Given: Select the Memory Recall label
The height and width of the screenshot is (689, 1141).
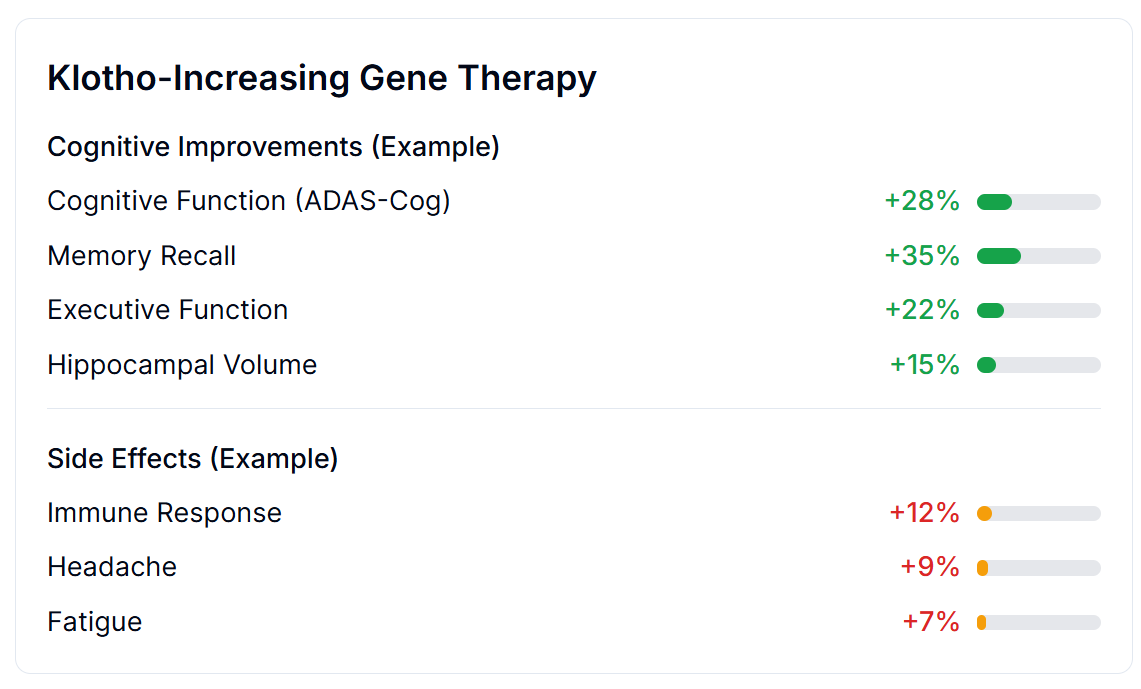Looking at the screenshot, I should coord(142,256).
